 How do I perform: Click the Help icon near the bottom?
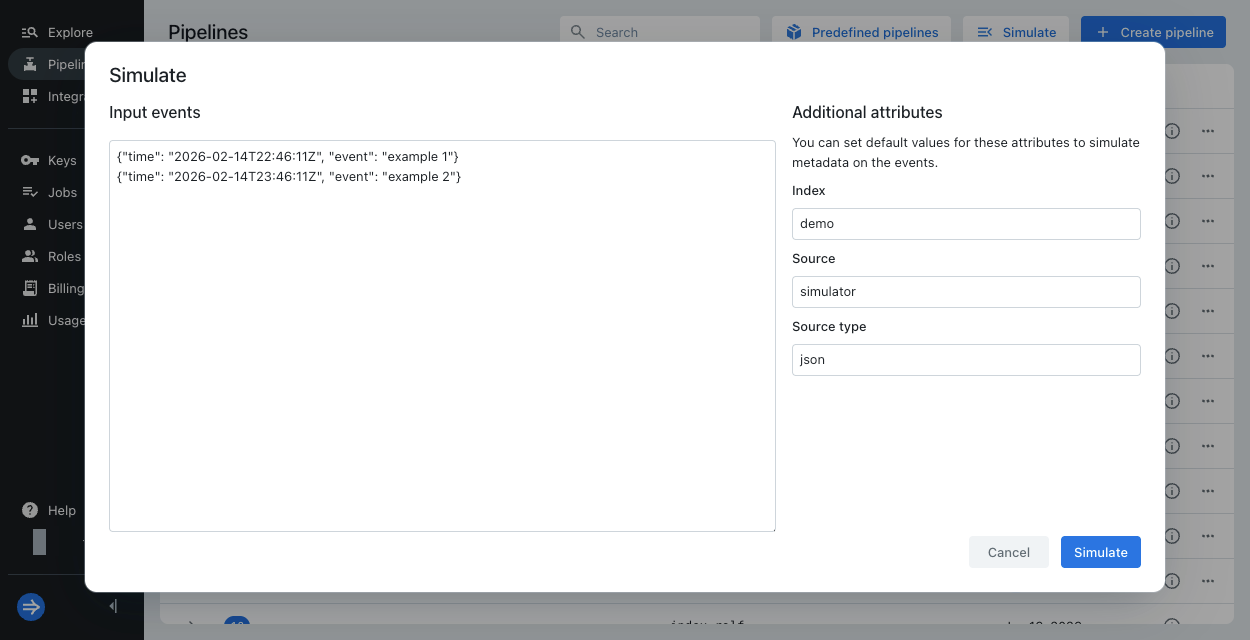(30, 510)
